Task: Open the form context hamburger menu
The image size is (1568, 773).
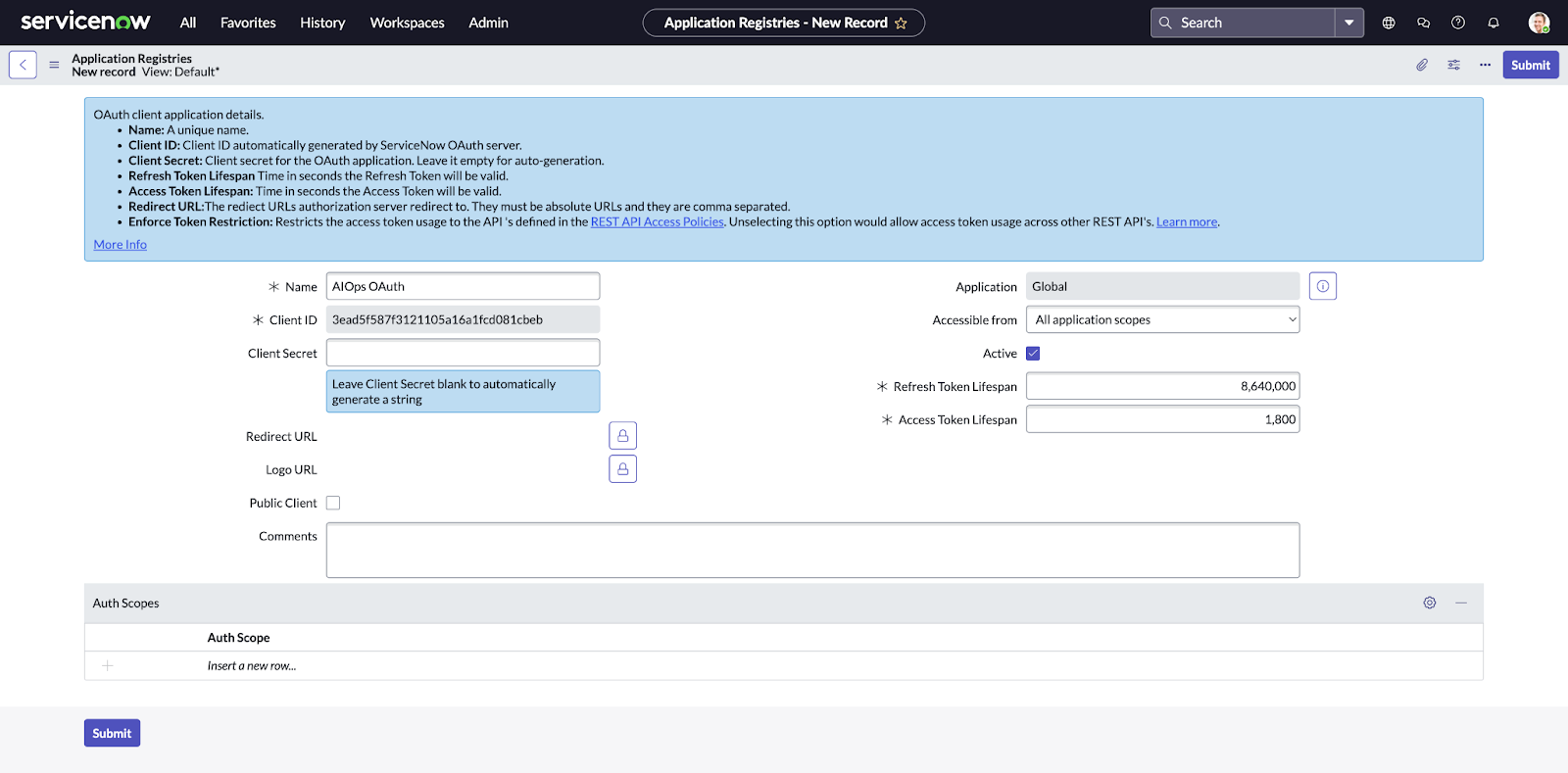Action: 54,65
